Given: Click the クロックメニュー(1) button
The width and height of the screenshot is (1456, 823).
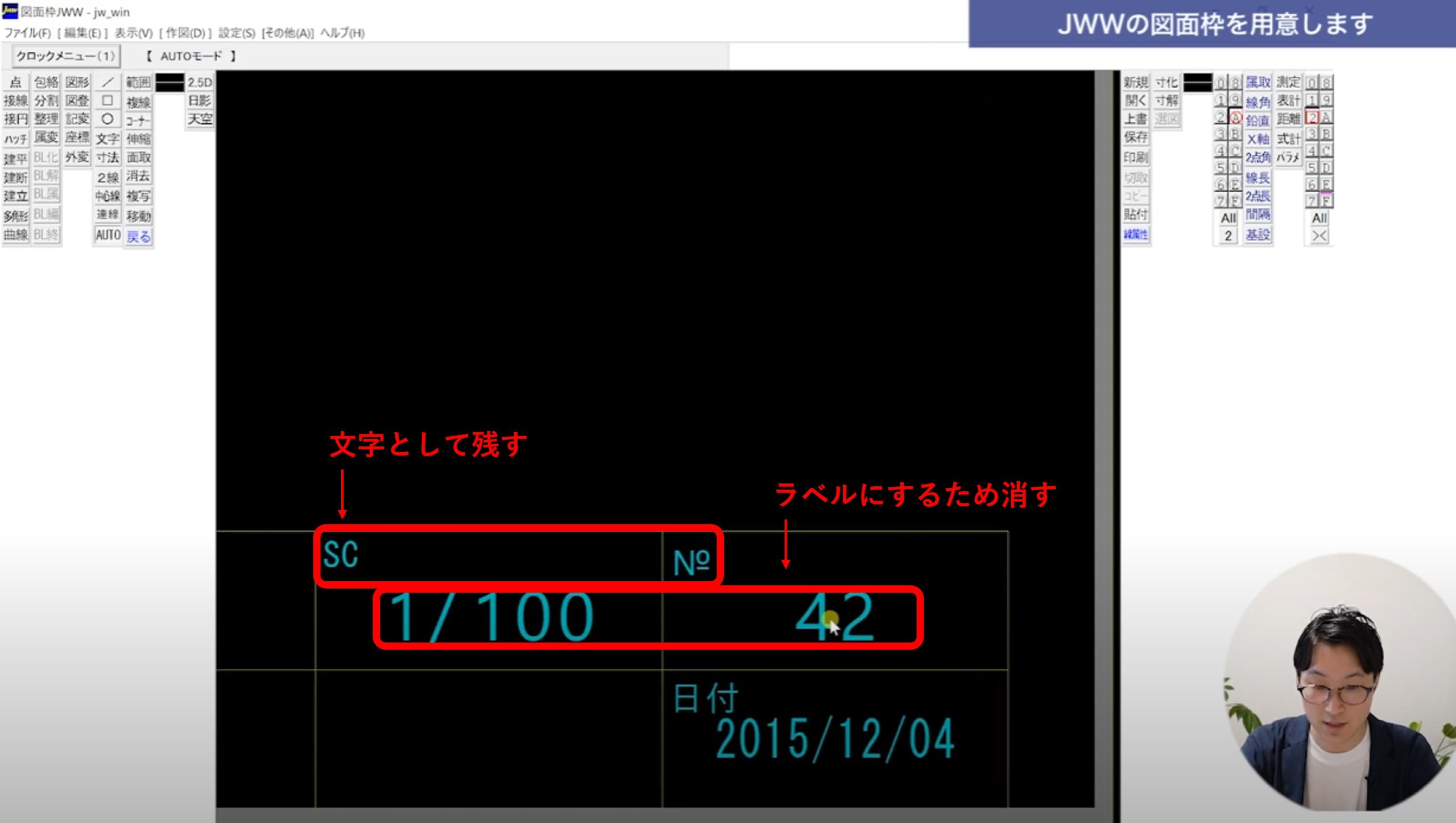Looking at the screenshot, I should point(65,56).
